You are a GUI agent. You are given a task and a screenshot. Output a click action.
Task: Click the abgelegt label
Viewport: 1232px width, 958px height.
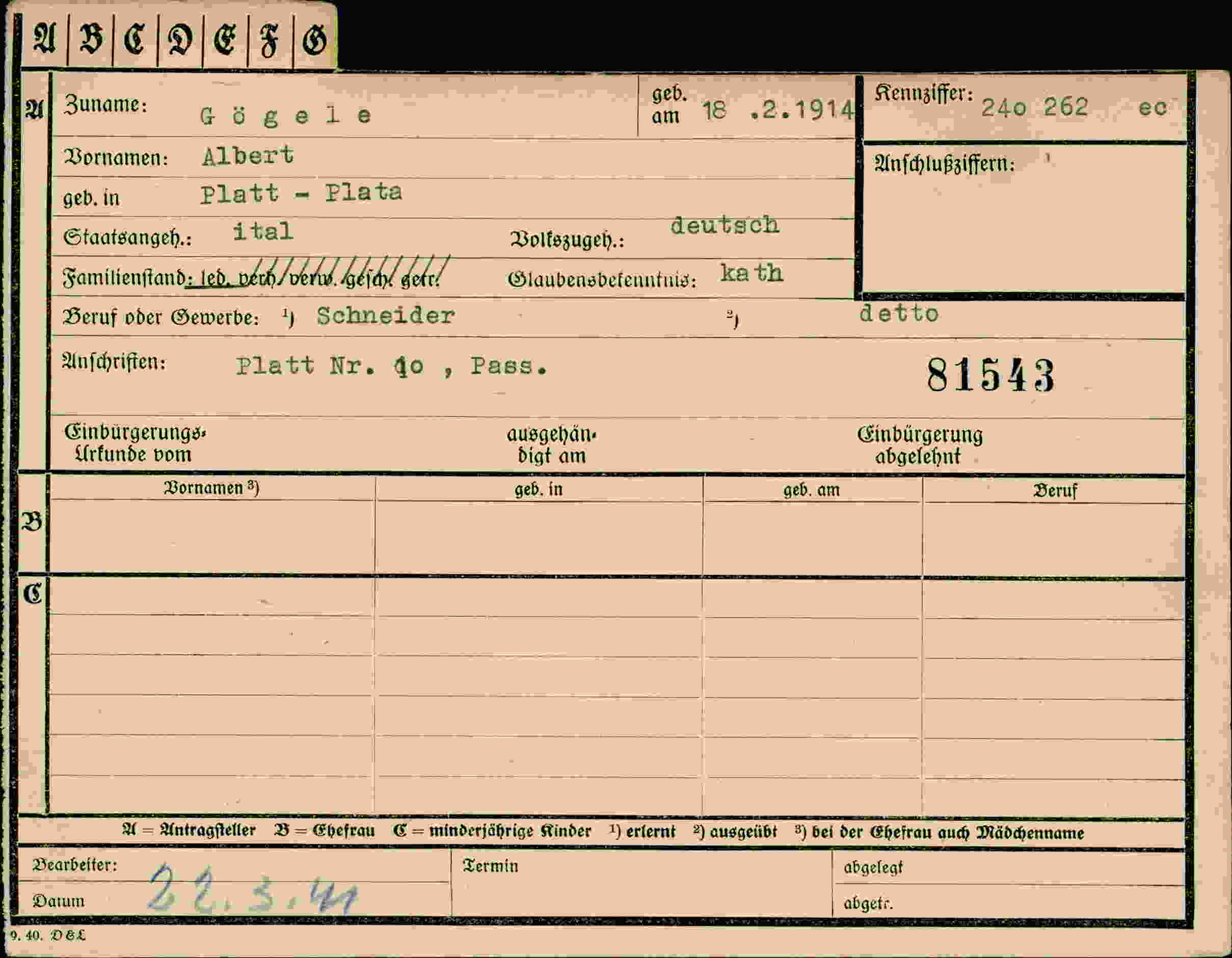(873, 868)
